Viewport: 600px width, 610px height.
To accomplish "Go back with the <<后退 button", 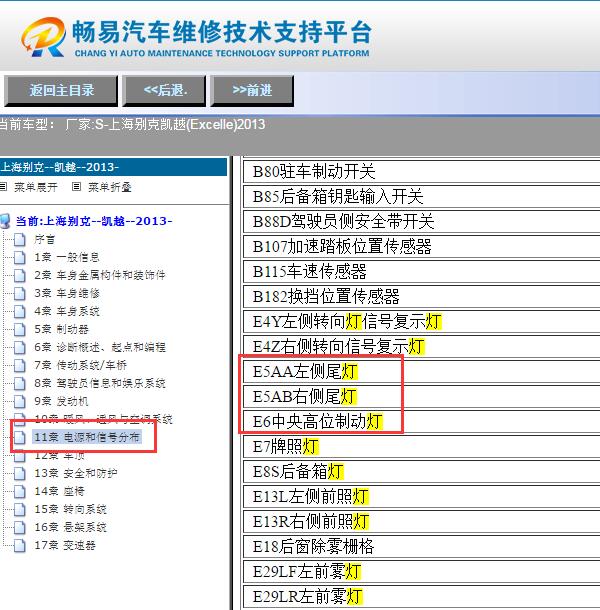I will [164, 91].
